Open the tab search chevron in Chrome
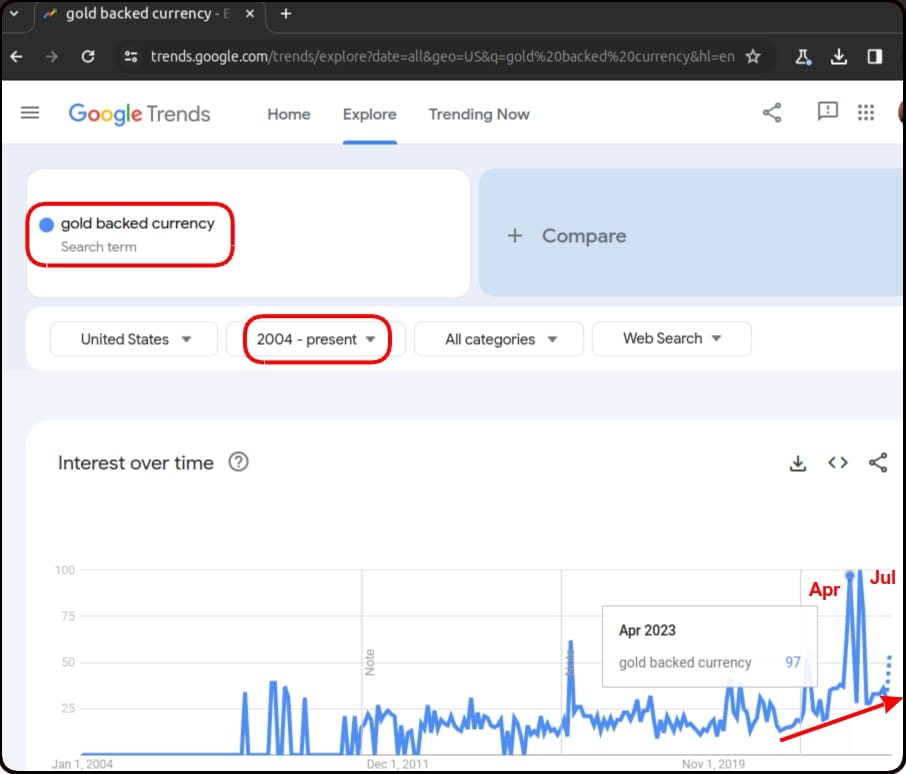Viewport: 906px width, 774px height. tap(14, 13)
